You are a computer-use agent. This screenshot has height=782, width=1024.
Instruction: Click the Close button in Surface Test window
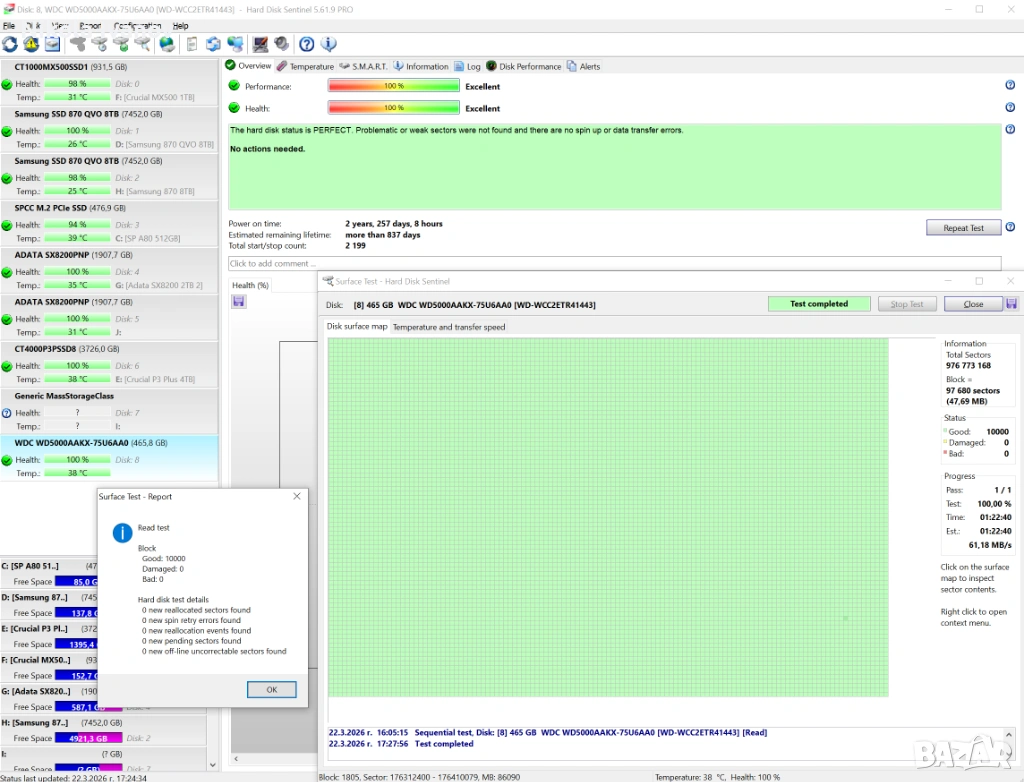972,304
